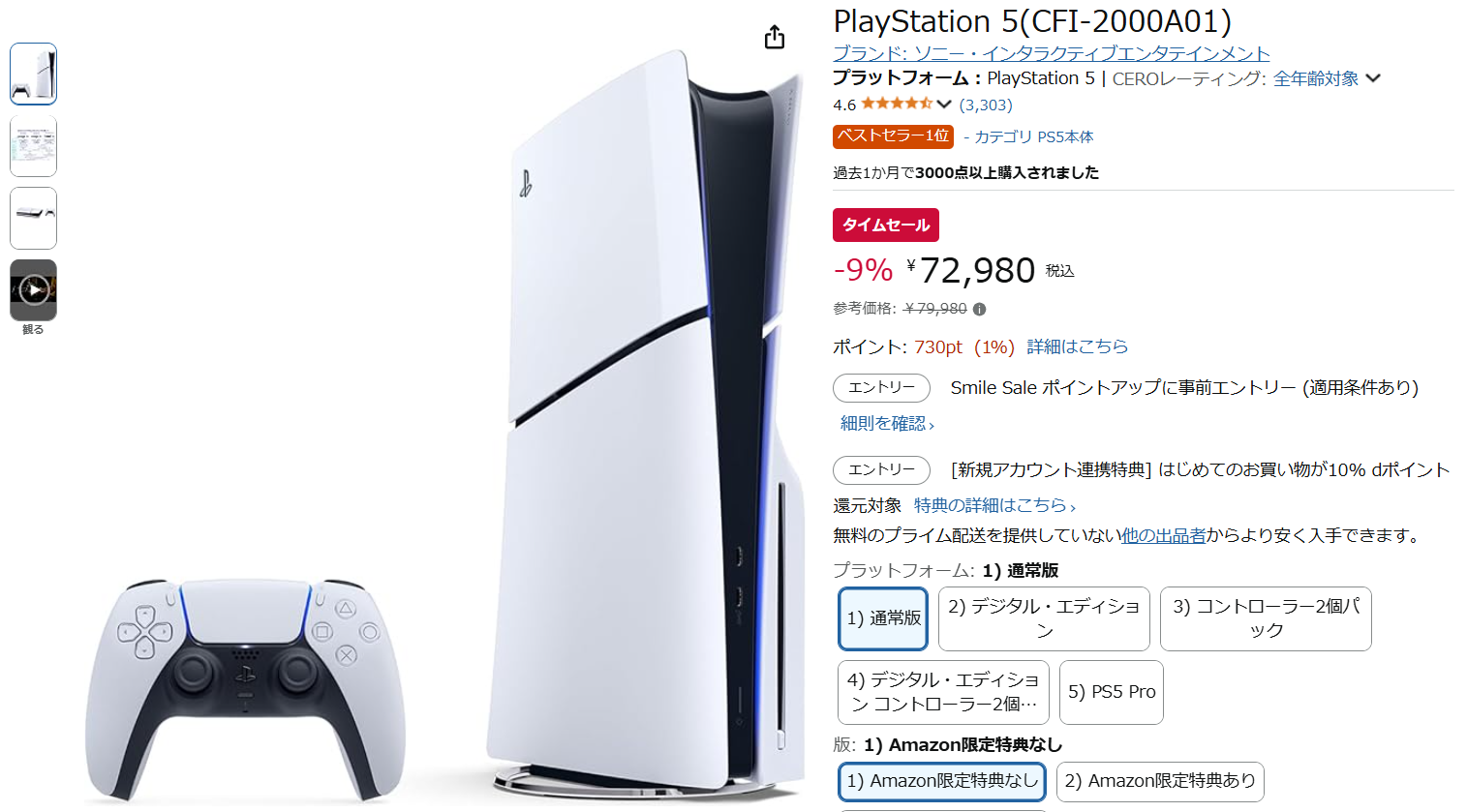Image resolution: width=1467 pixels, height=812 pixels.
Task: Click the share icon above product image
Action: [x=775, y=38]
